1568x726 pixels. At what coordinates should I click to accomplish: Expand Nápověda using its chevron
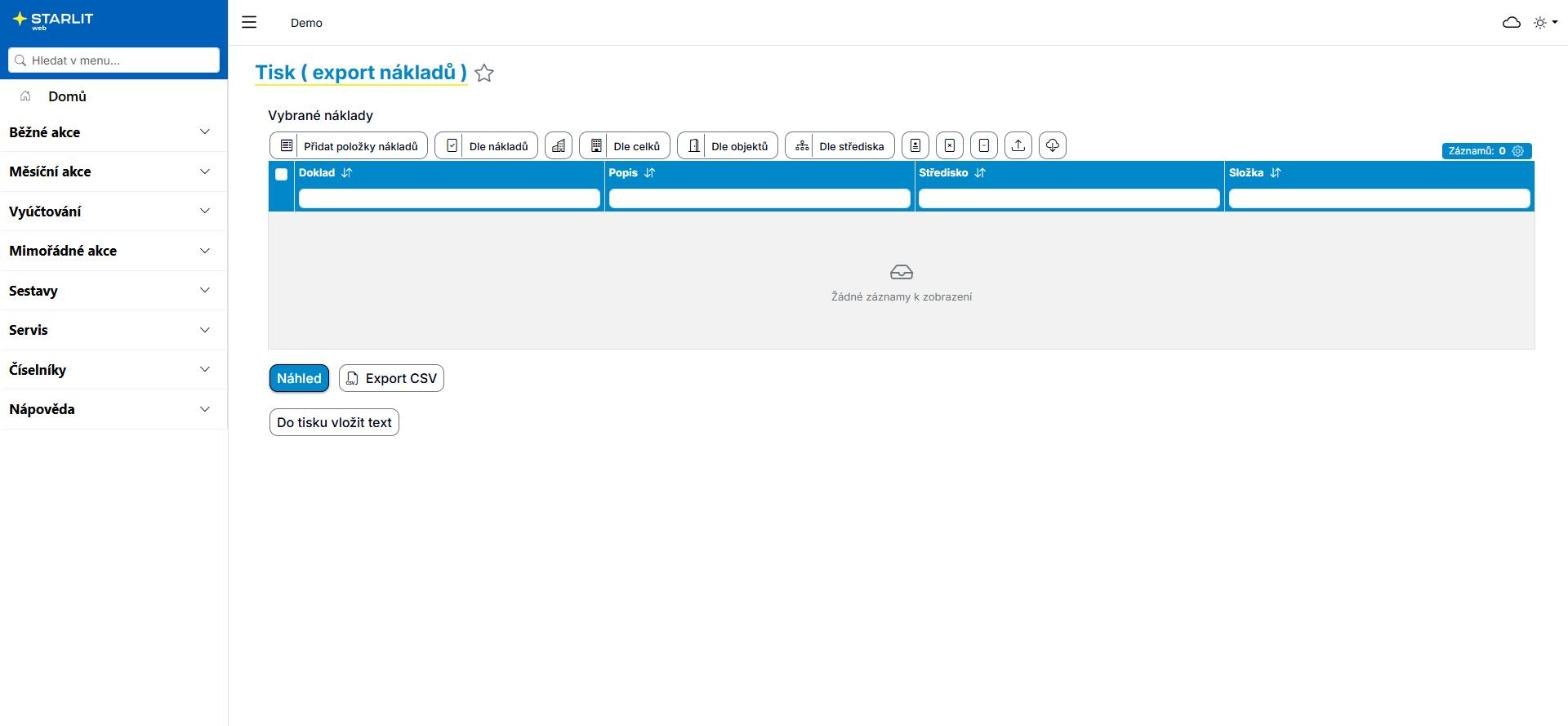point(205,409)
